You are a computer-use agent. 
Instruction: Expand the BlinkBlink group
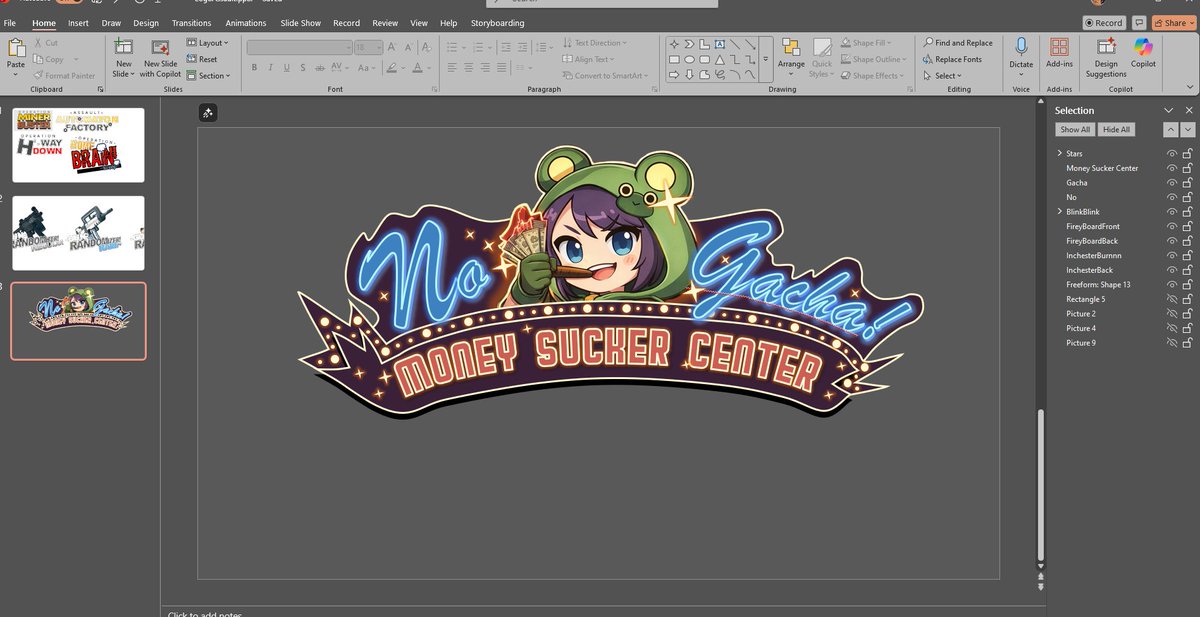tap(1060, 211)
